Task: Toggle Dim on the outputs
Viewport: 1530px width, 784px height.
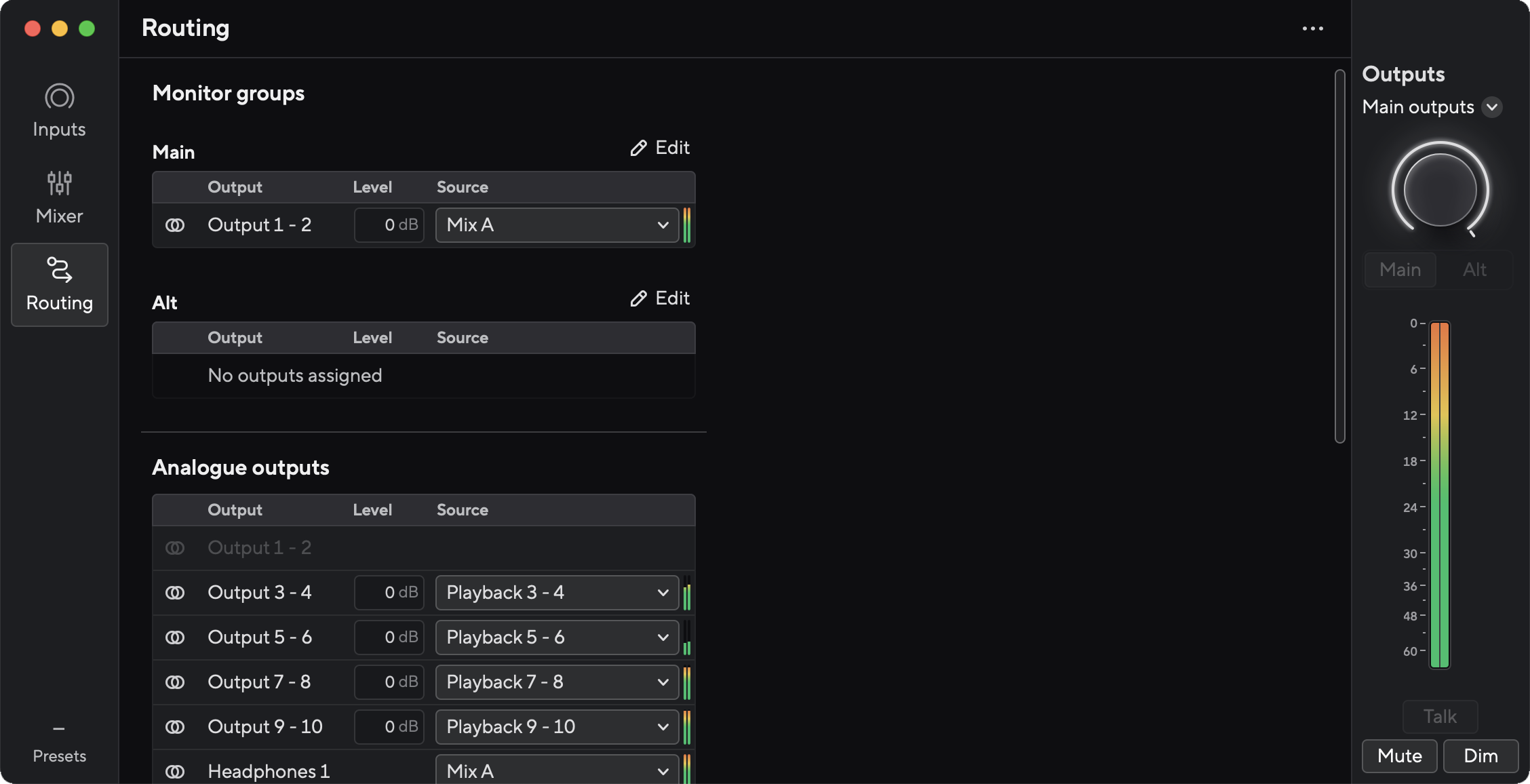Action: 1480,756
